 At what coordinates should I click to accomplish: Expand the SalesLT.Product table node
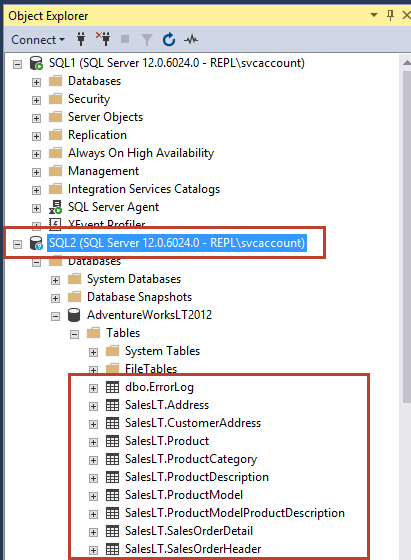coord(93,442)
